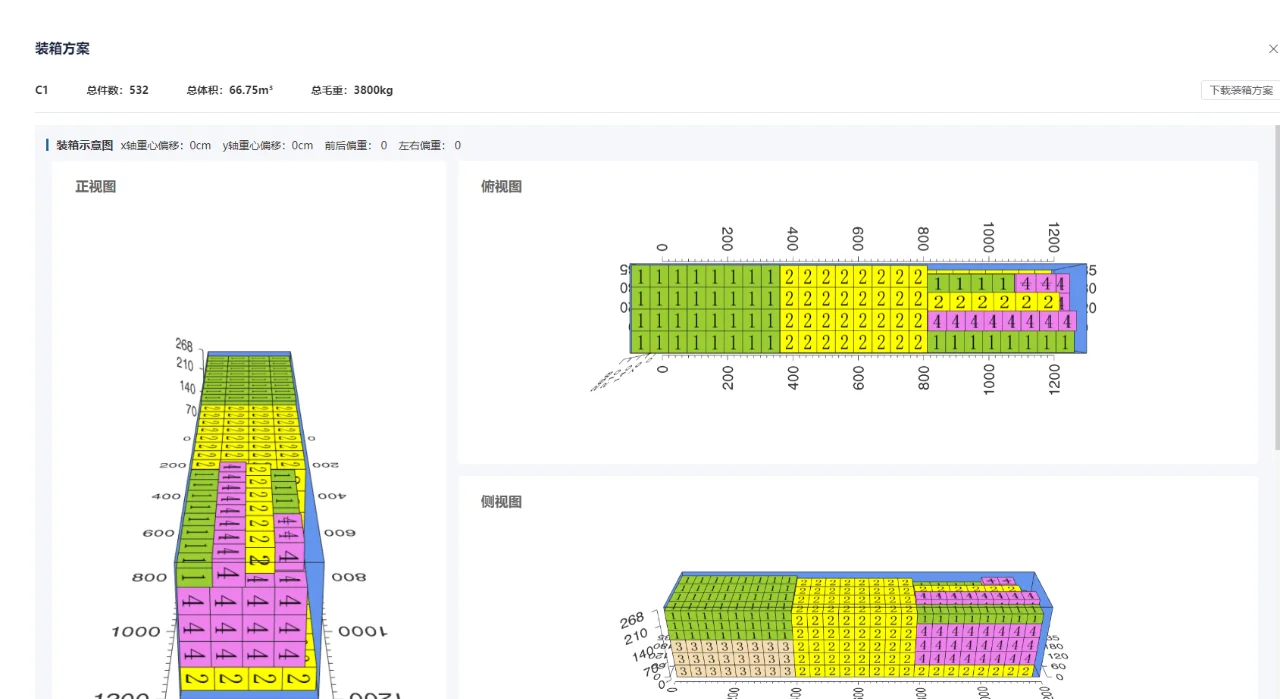Screen dimensions: 1280x699
Task: Click the 前后偏重：0 text
Action: tap(356, 145)
